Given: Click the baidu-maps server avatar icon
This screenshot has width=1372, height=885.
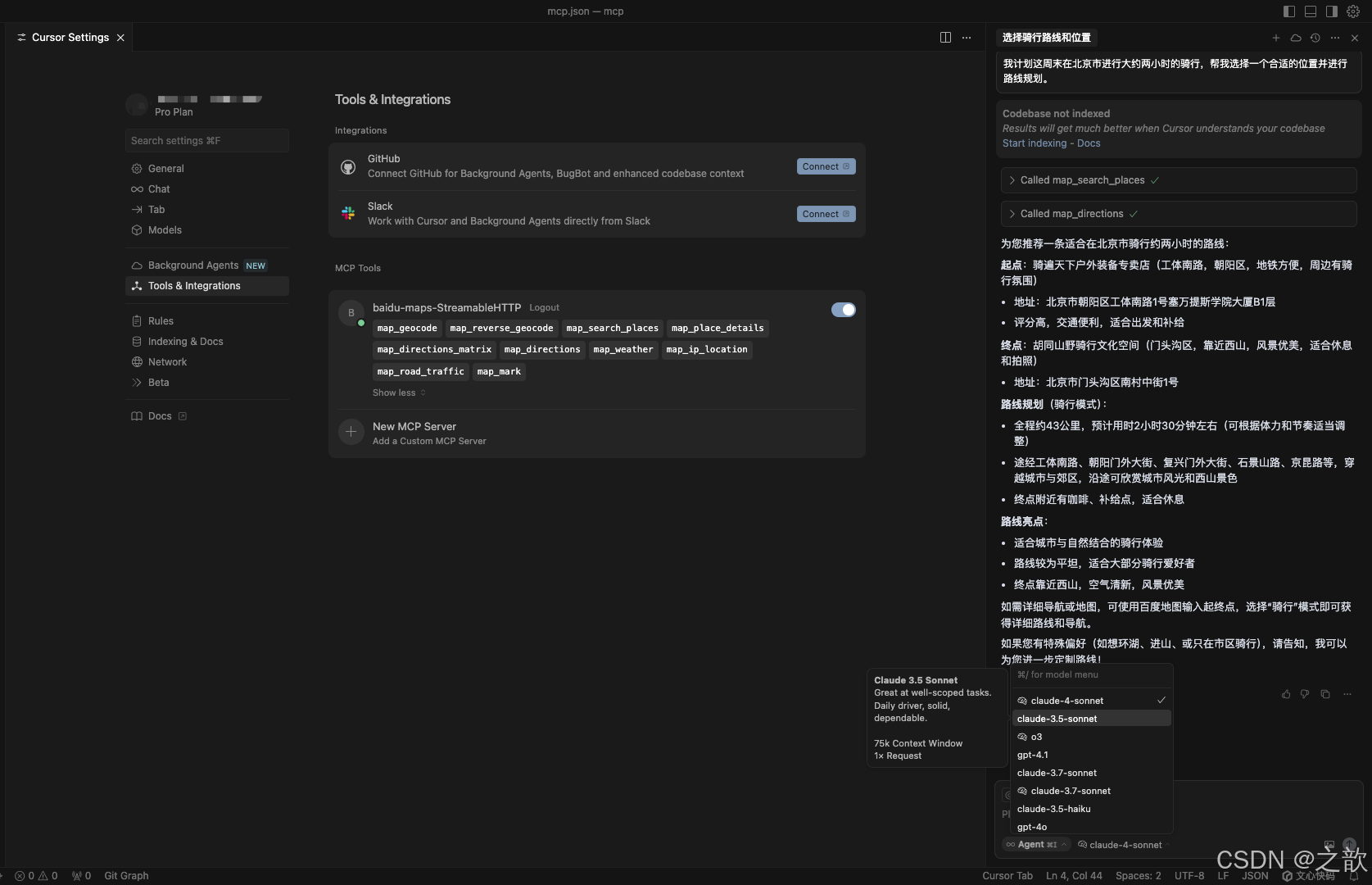Looking at the screenshot, I should (351, 312).
